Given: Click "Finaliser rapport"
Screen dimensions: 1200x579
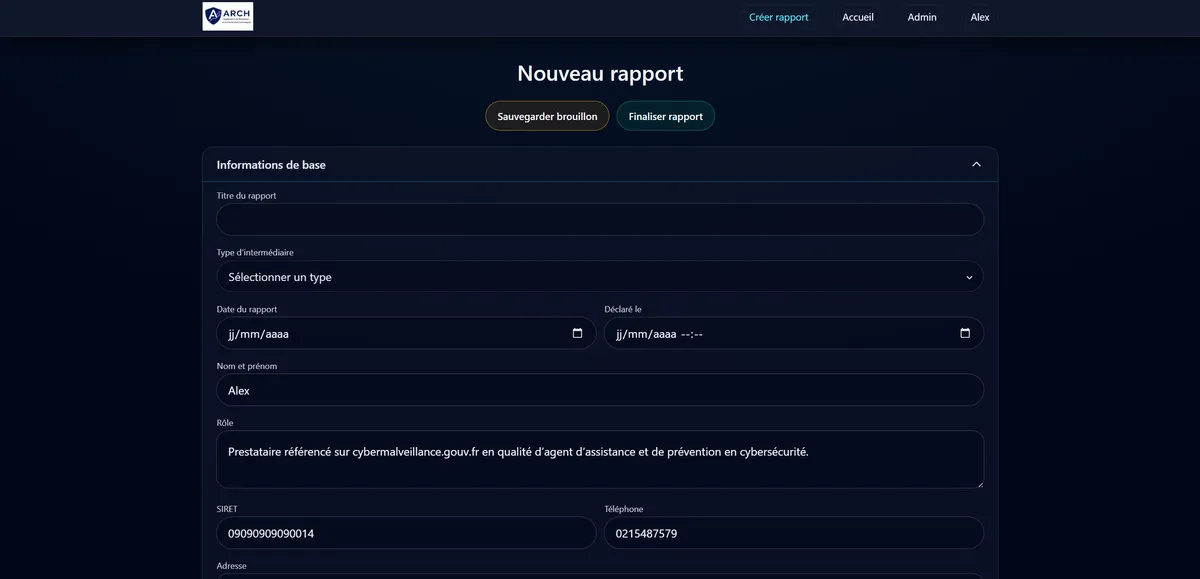Looking at the screenshot, I should [665, 115].
